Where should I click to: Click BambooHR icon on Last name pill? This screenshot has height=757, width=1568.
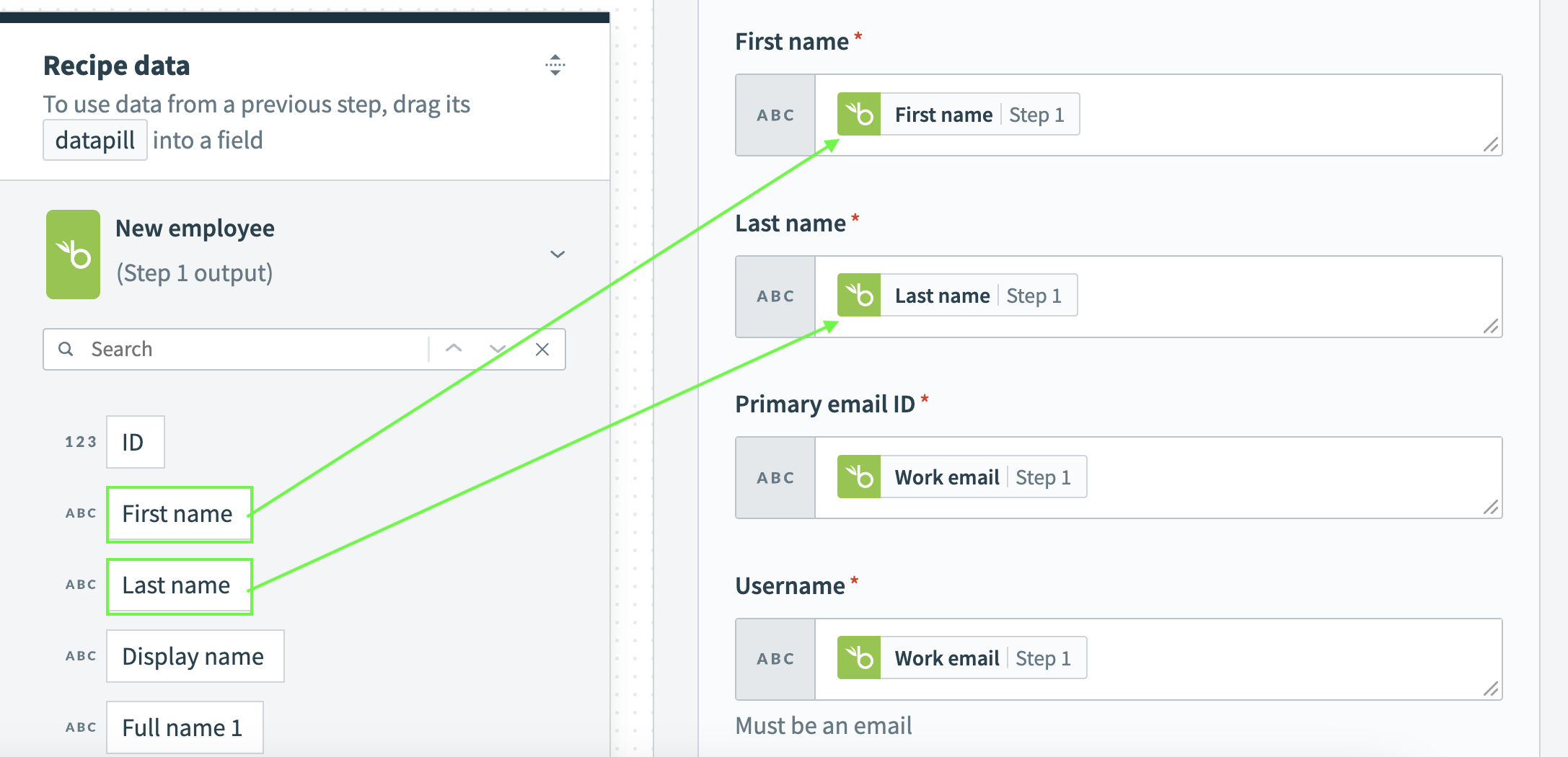(859, 296)
